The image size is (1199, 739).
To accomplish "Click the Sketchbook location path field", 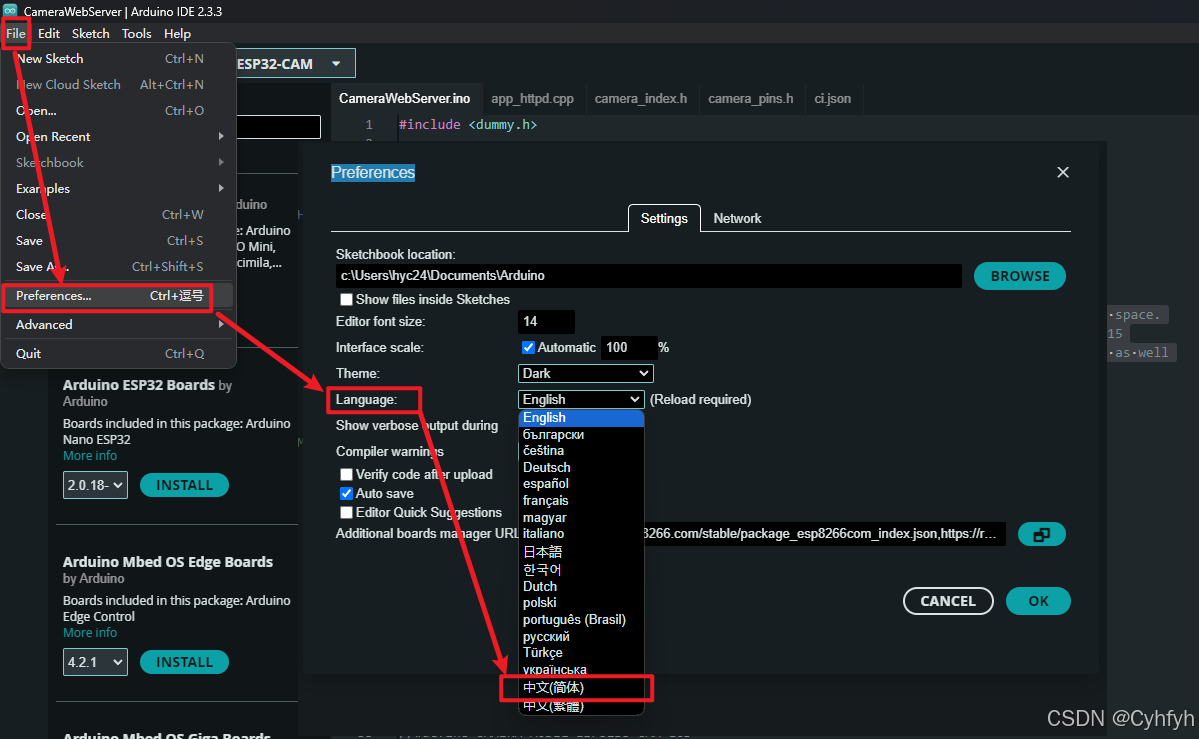I will coord(648,275).
